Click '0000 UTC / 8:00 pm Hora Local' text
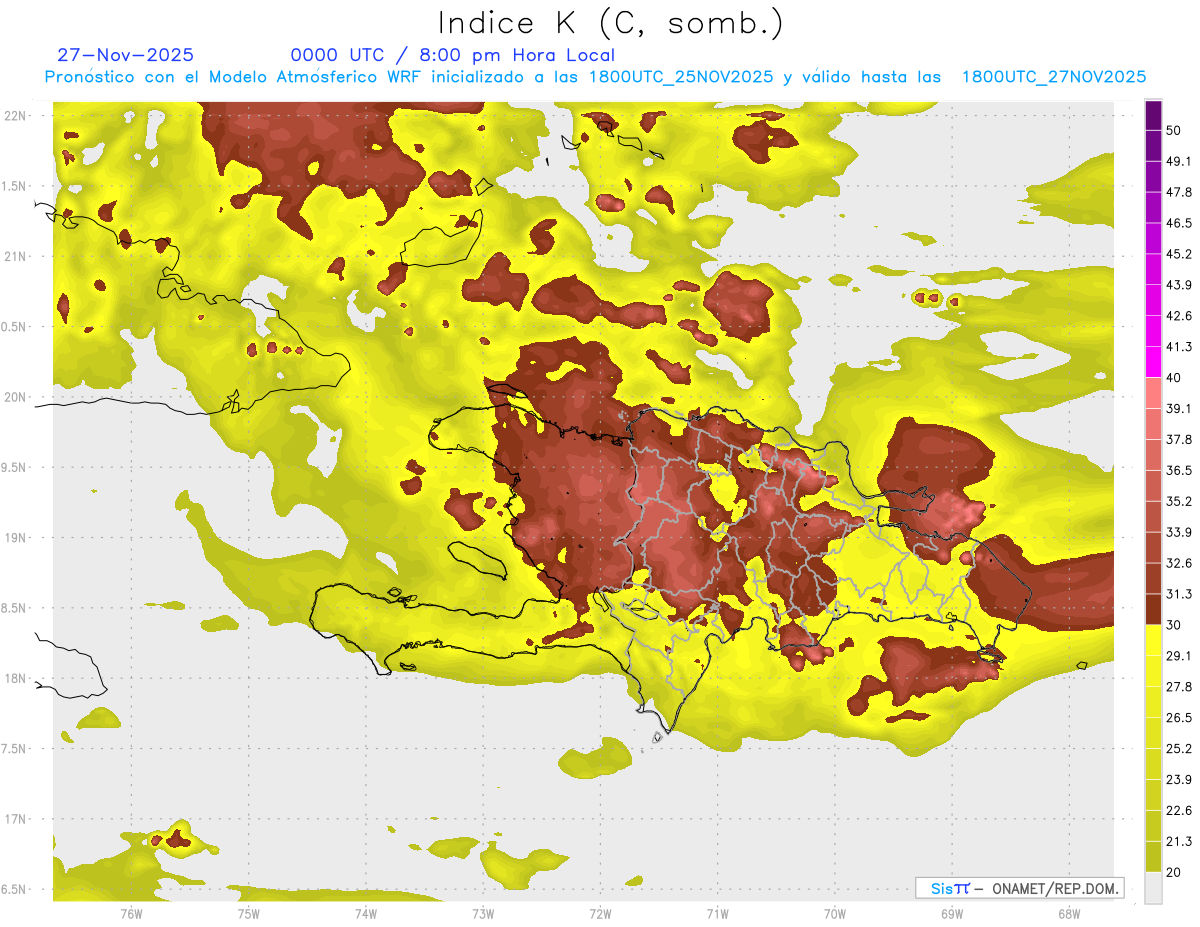Image resolution: width=1200 pixels, height=927 pixels. tap(453, 55)
